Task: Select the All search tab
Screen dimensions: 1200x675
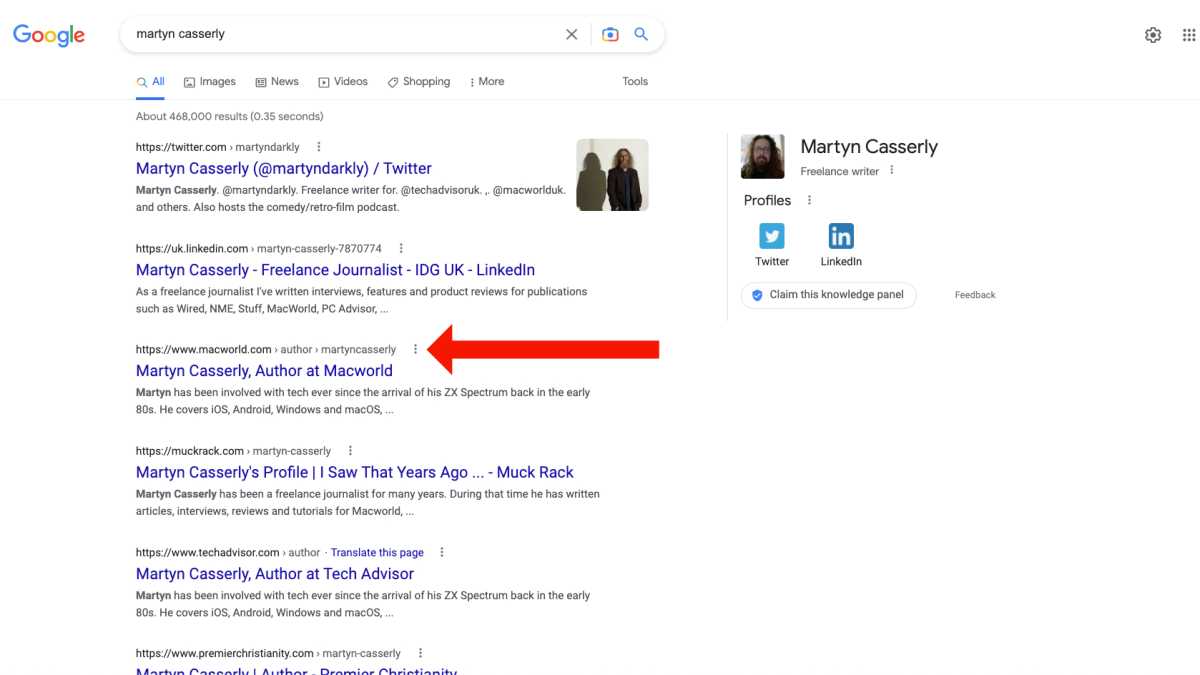Action: 151,82
